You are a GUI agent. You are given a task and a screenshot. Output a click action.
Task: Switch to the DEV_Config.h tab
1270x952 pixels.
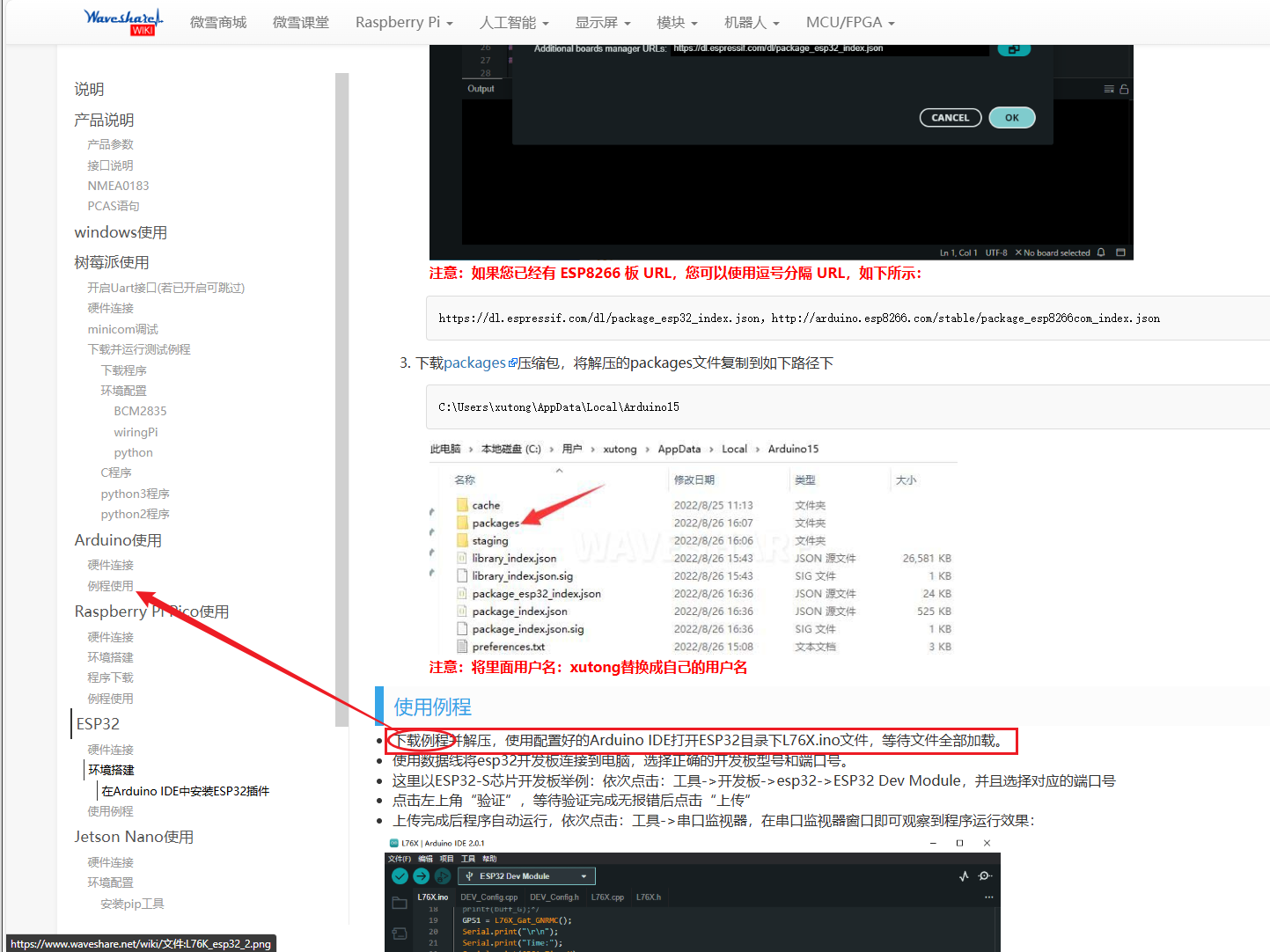pos(554,897)
